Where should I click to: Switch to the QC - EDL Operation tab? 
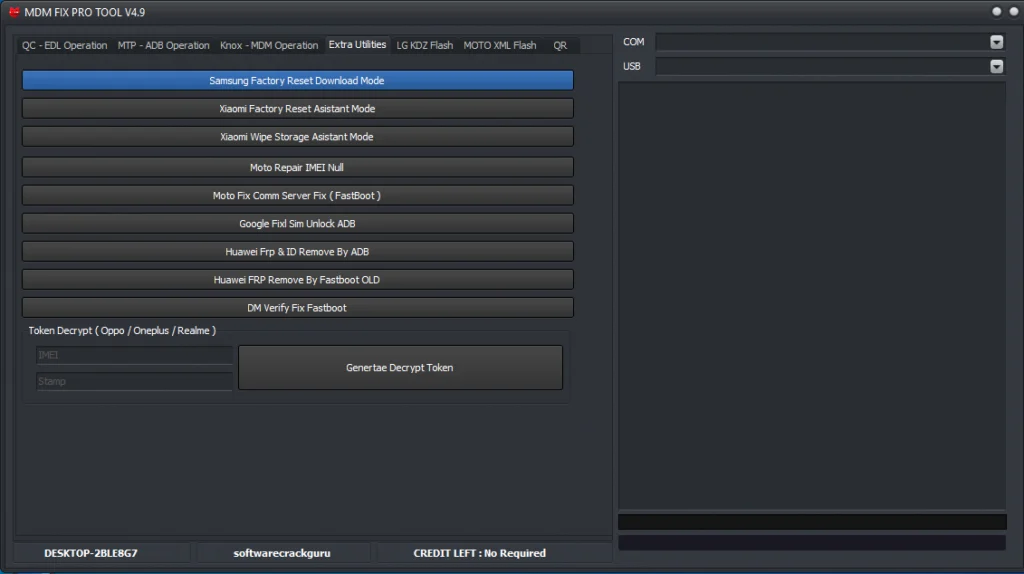pyautogui.click(x=65, y=45)
